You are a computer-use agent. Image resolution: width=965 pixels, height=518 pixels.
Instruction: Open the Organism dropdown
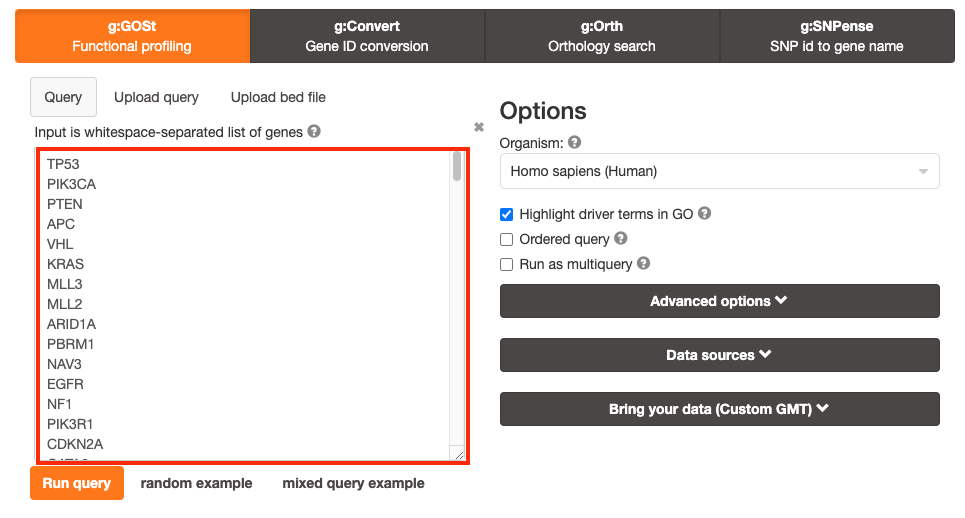719,171
